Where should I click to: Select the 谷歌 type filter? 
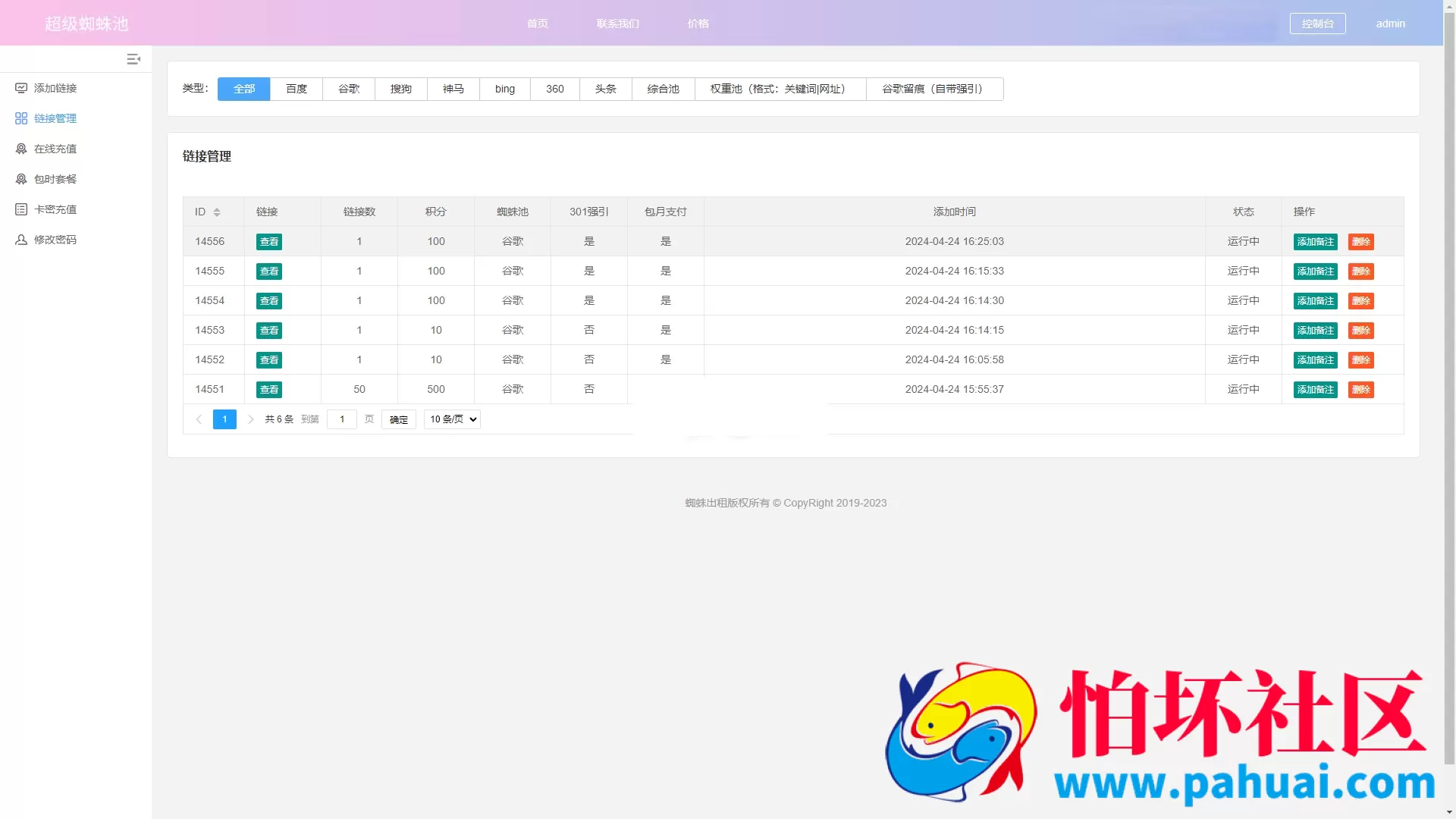(x=349, y=89)
